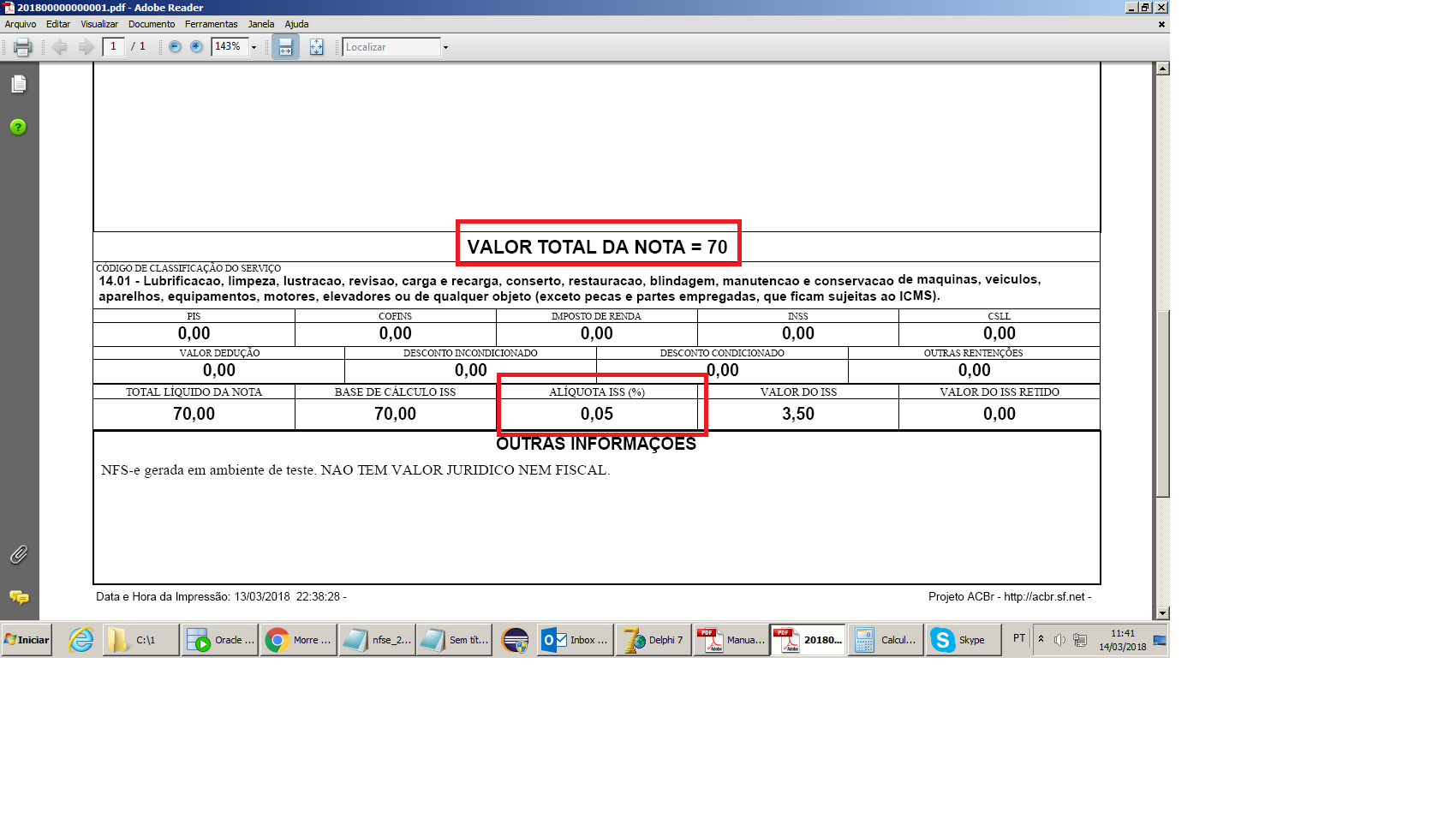Close the document with the small x

click(x=1161, y=24)
